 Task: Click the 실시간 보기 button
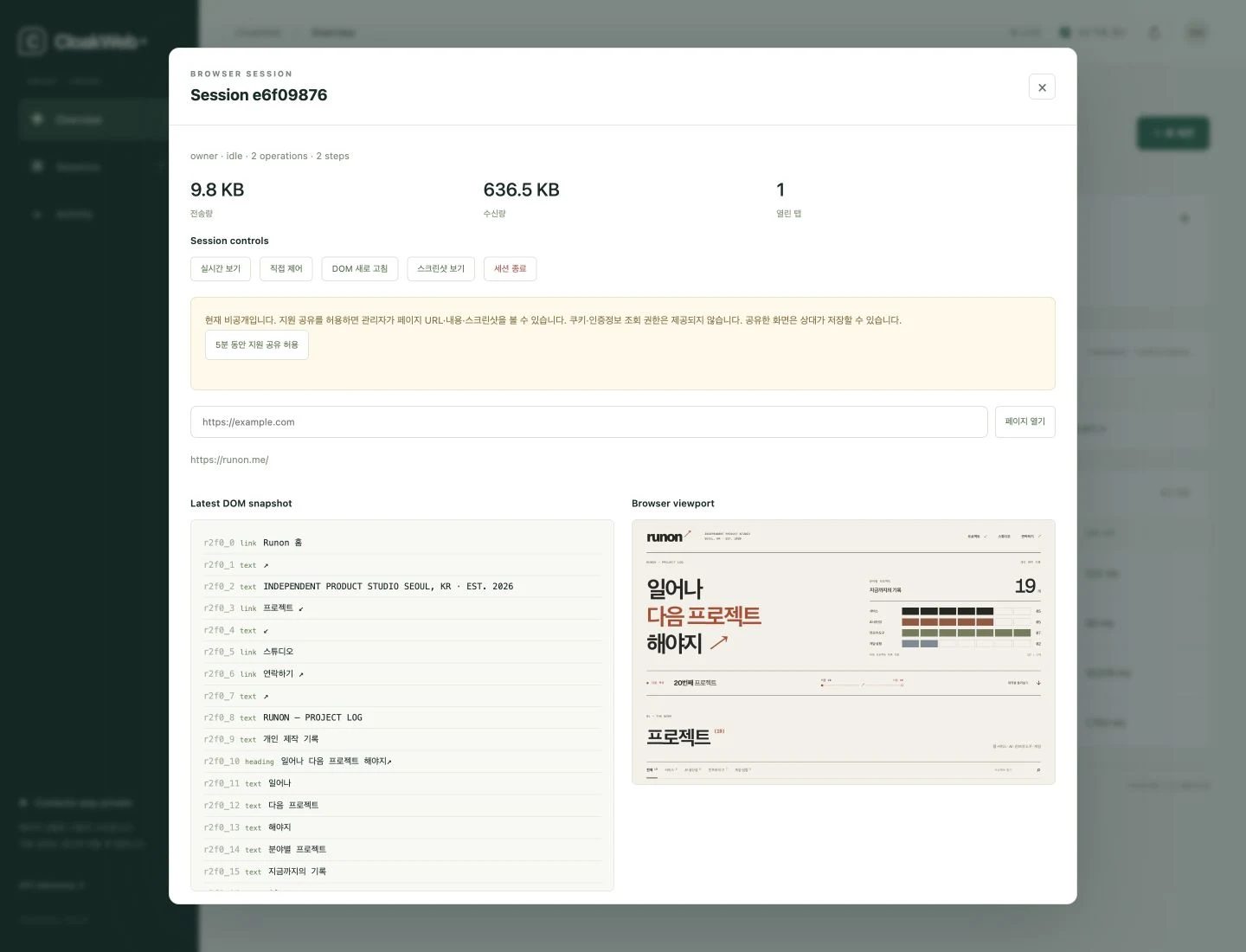click(x=221, y=269)
